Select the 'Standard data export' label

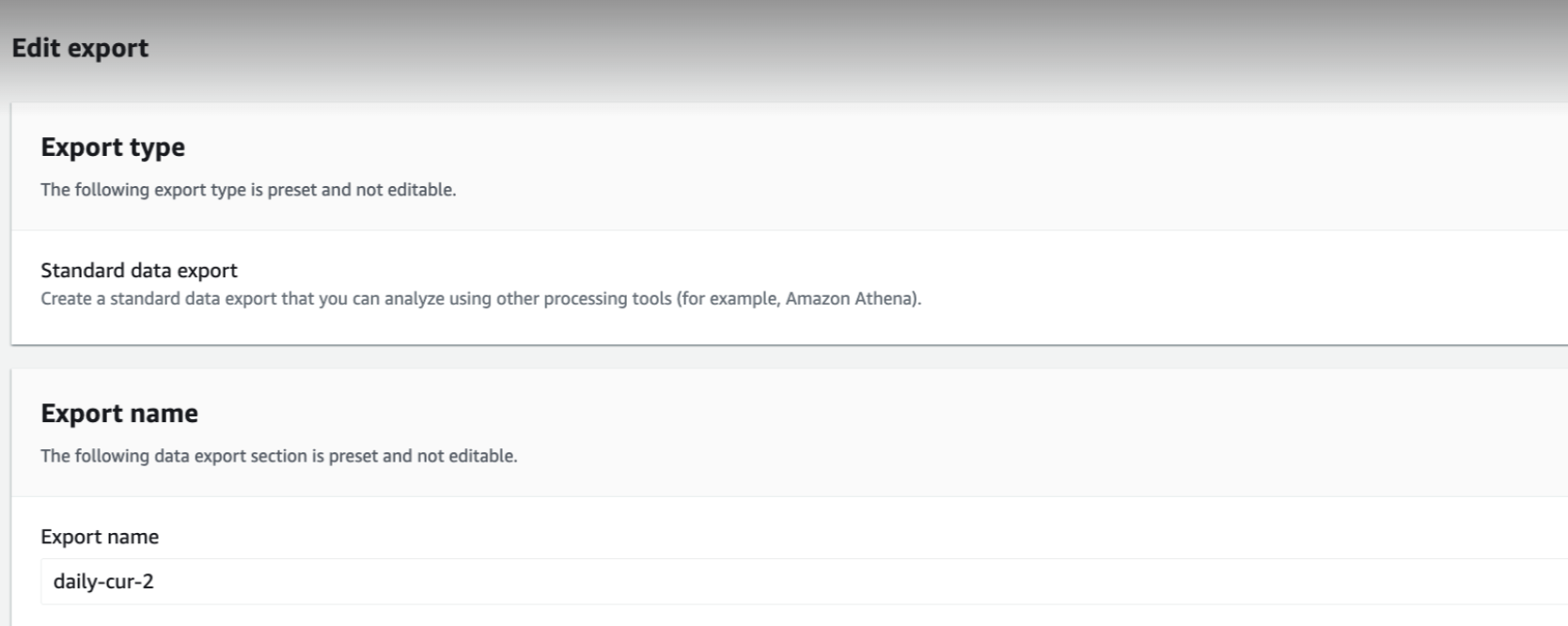139,271
